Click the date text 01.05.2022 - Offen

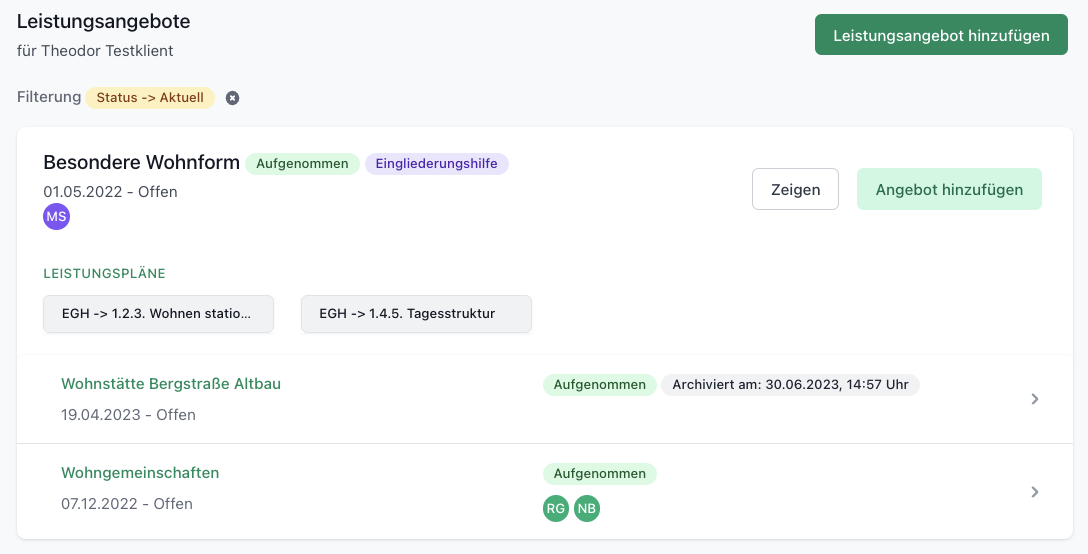110,192
